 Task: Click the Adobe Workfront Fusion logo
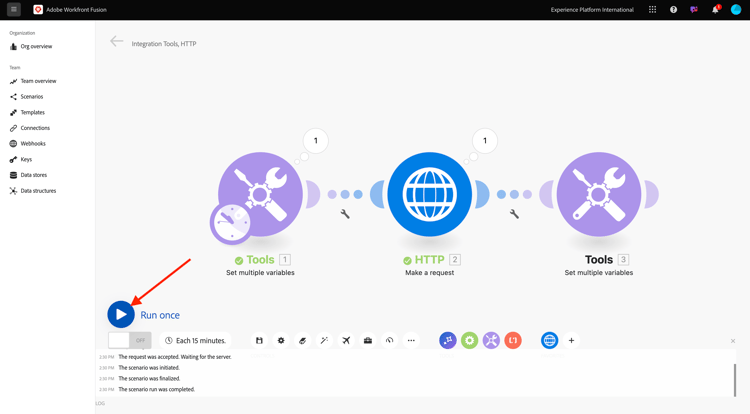pyautogui.click(x=38, y=10)
